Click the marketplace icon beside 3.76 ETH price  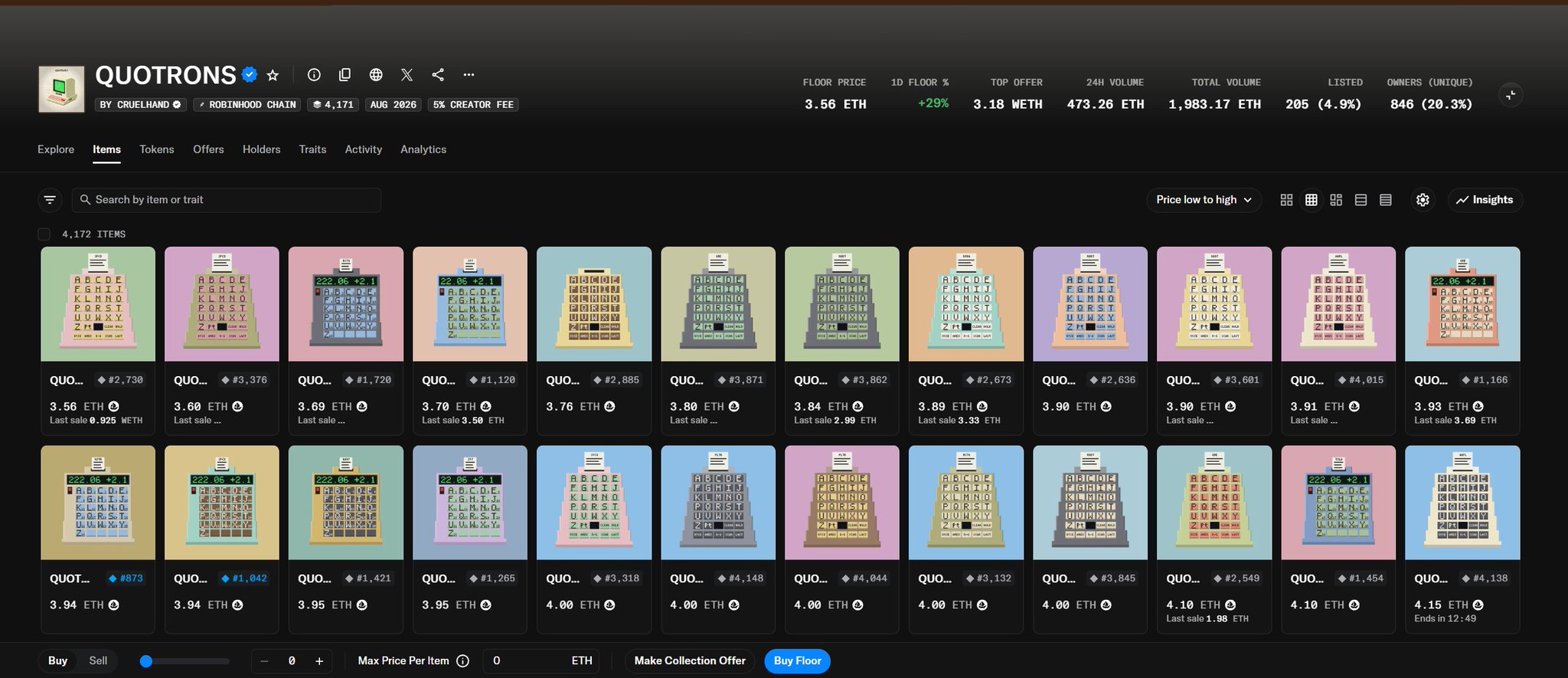click(609, 407)
